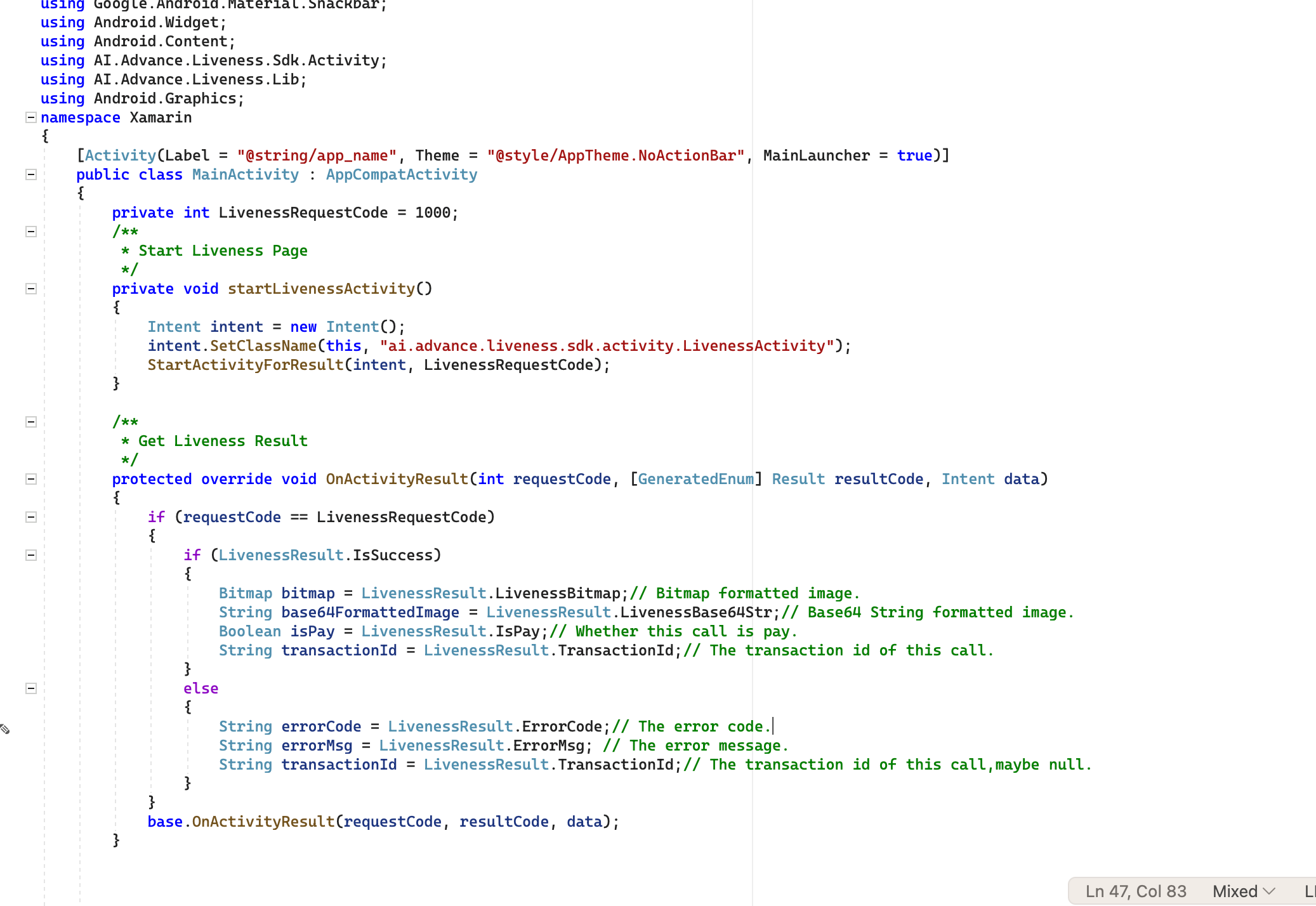Collapse the MainActivity class block
Viewport: 1316px width, 906px height.
tap(30, 174)
